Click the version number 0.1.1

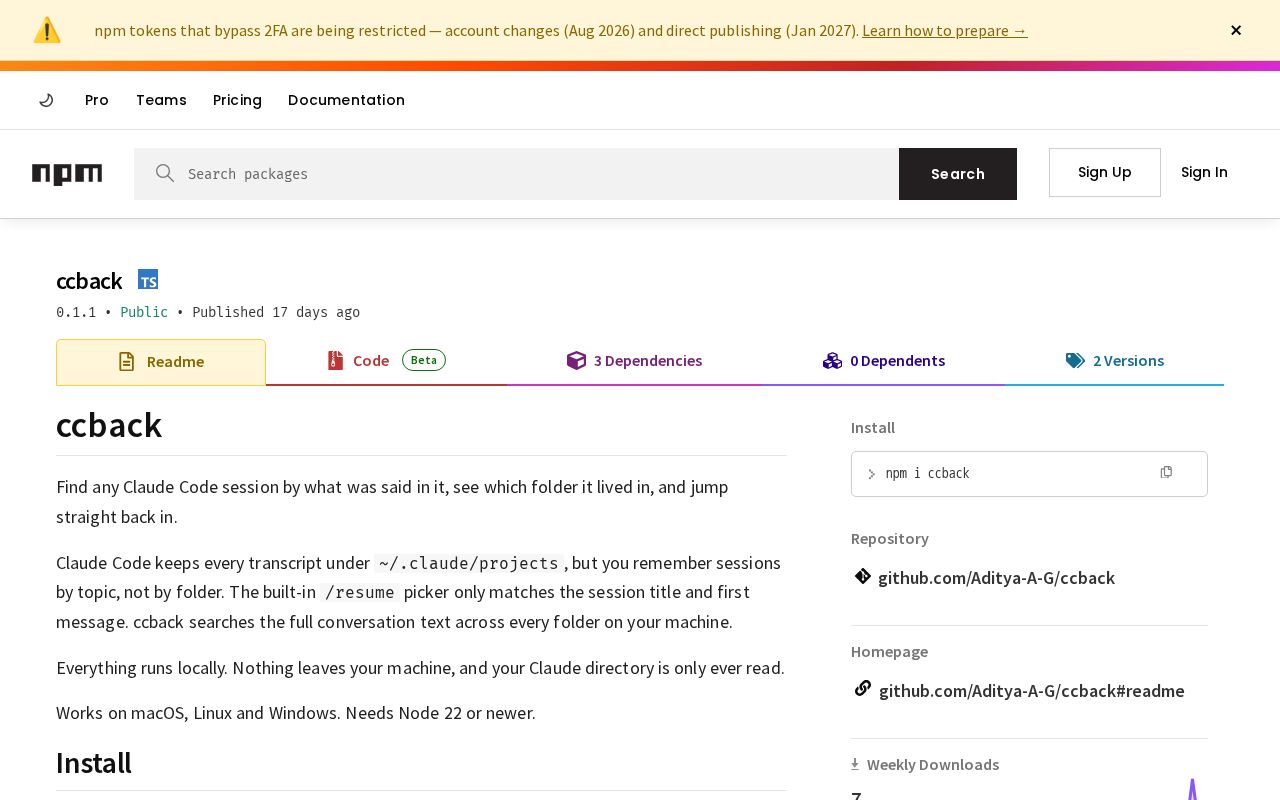(76, 312)
